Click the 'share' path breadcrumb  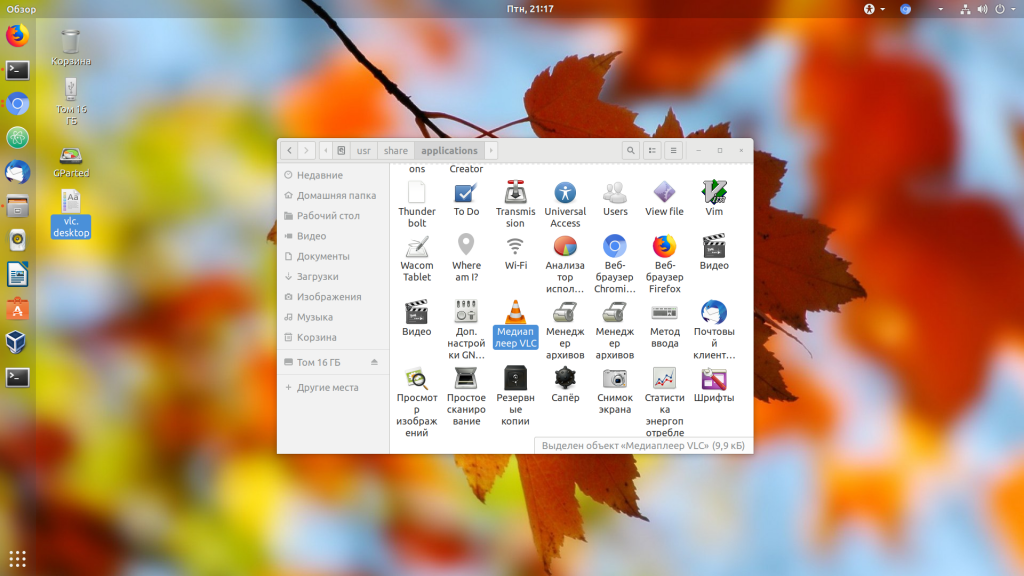pos(396,151)
